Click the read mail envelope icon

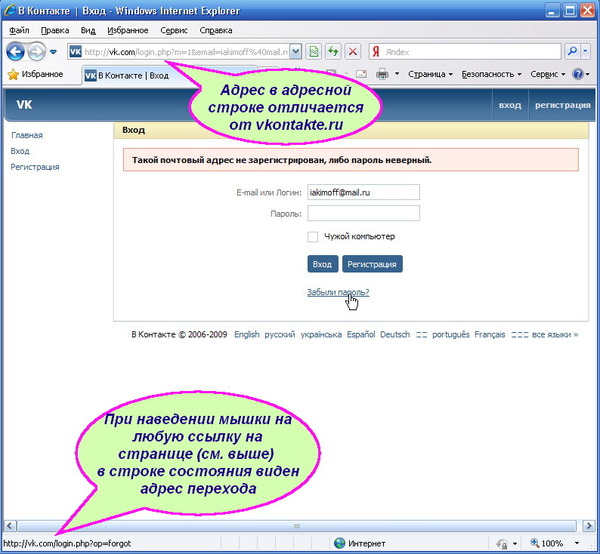(361, 74)
